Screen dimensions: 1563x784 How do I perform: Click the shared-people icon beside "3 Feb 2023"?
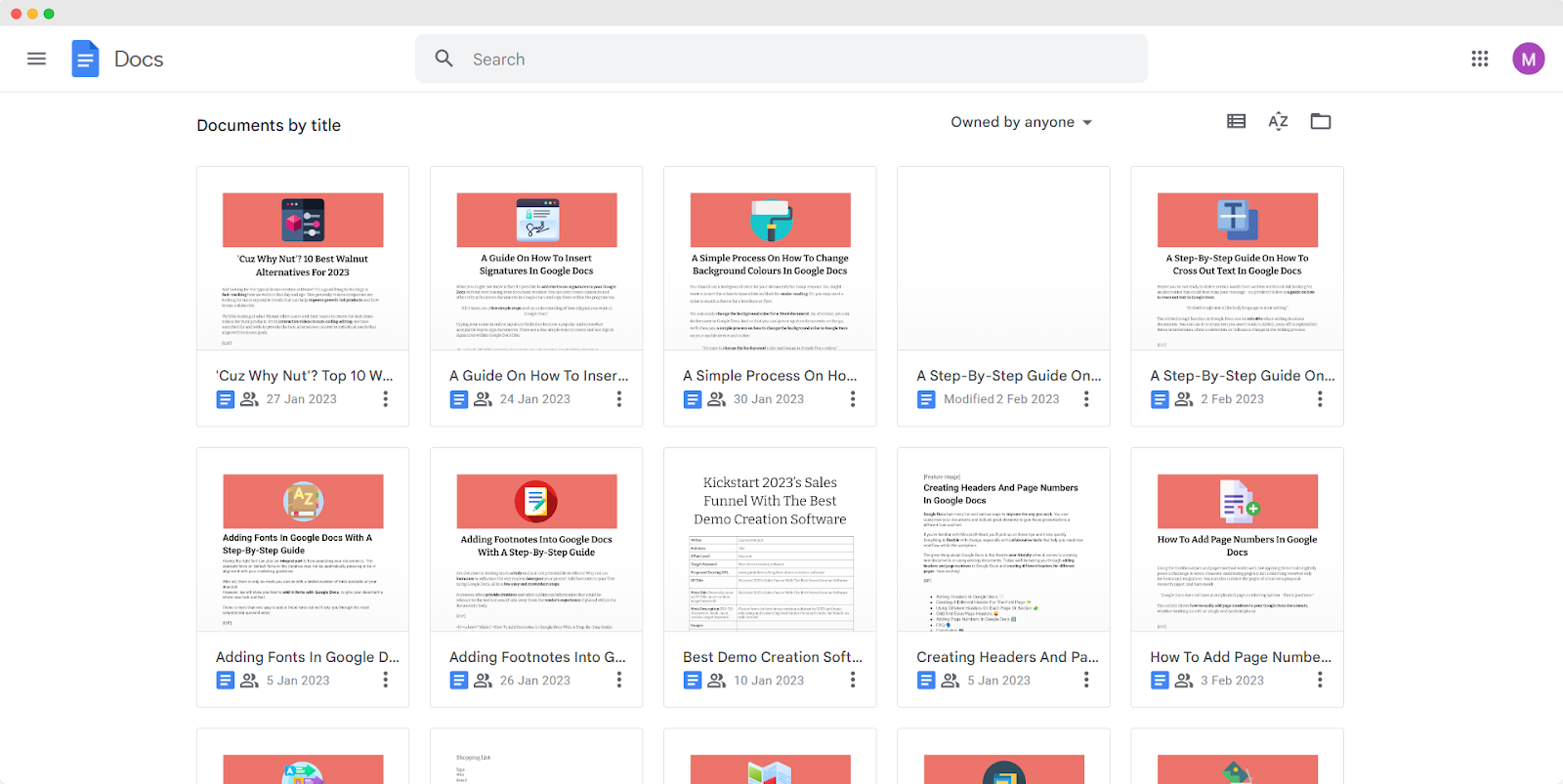1184,681
